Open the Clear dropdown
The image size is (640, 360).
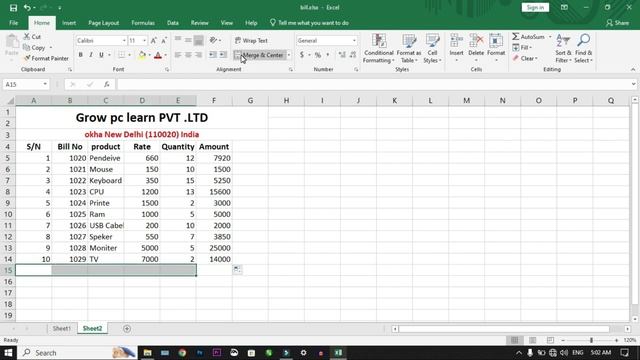pyautogui.click(x=525, y=58)
